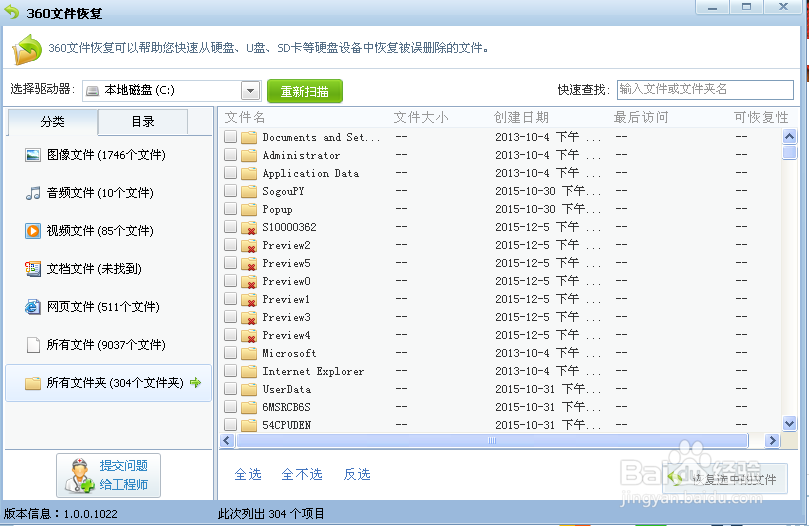
Task: Click the scroll up arrow
Action: tap(789, 136)
